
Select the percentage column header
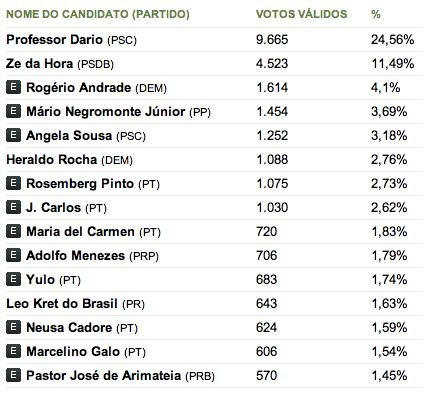376,14
